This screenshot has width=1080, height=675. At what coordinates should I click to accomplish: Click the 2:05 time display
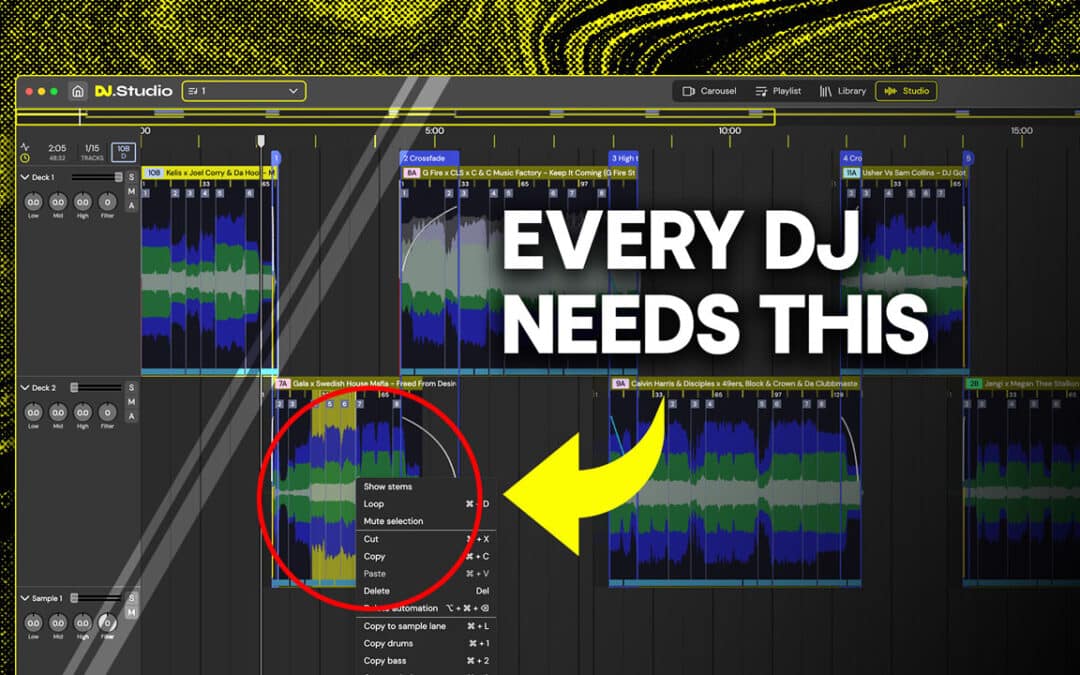[57, 148]
